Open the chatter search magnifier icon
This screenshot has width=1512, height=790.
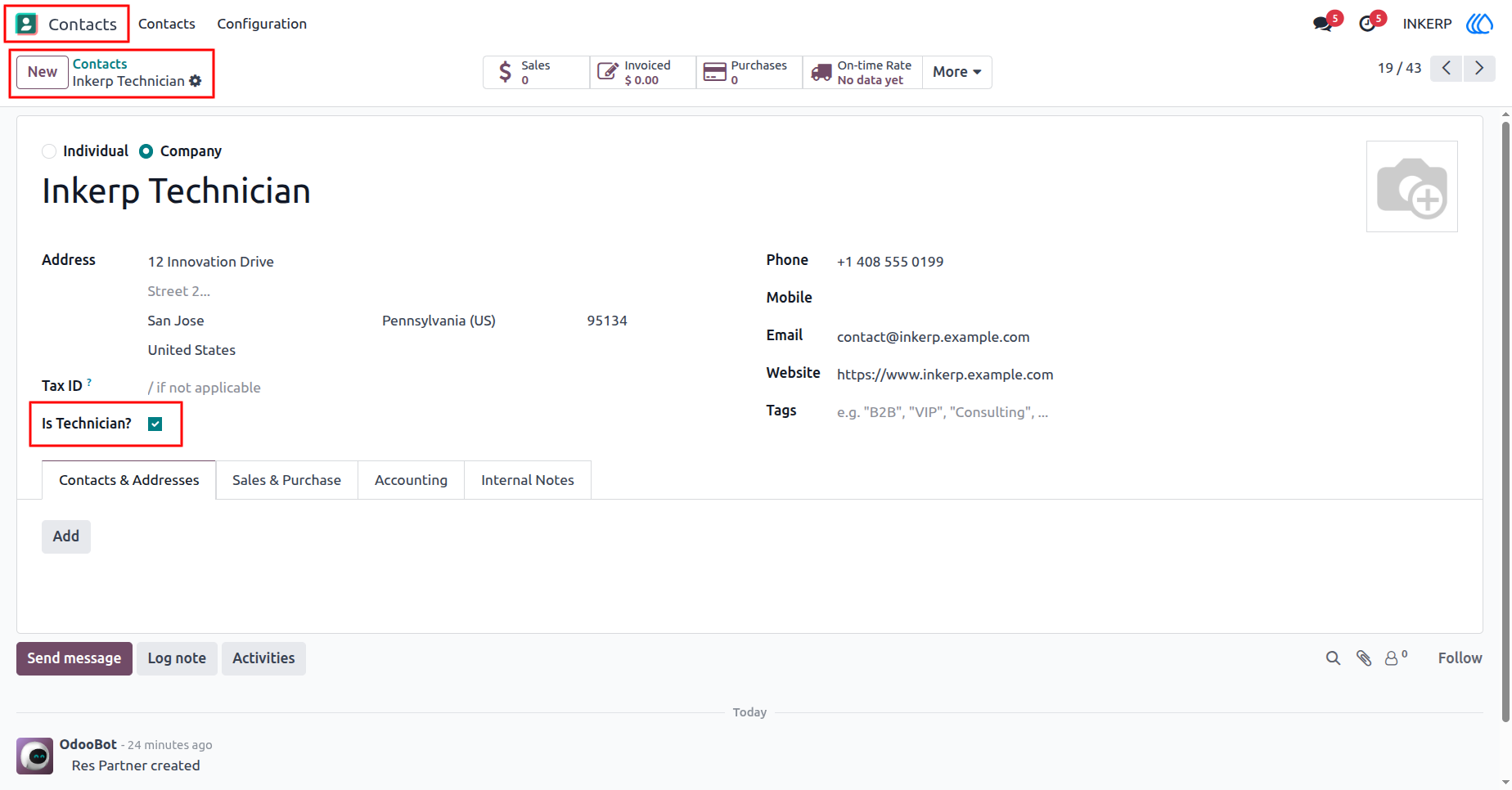click(x=1333, y=658)
